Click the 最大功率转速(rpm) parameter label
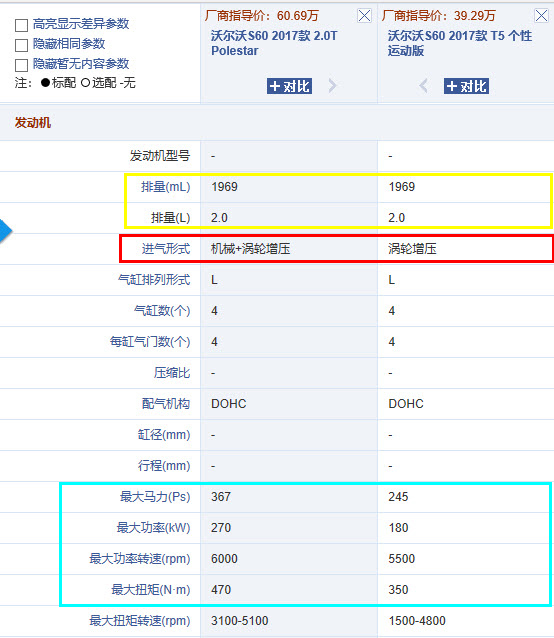The width and height of the screenshot is (554, 638). (x=140, y=559)
